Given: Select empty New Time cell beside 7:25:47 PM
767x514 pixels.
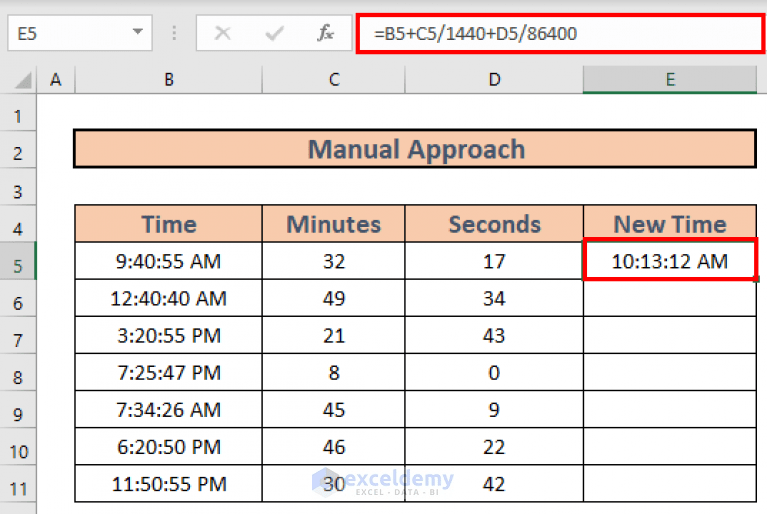Looking at the screenshot, I should click(670, 373).
